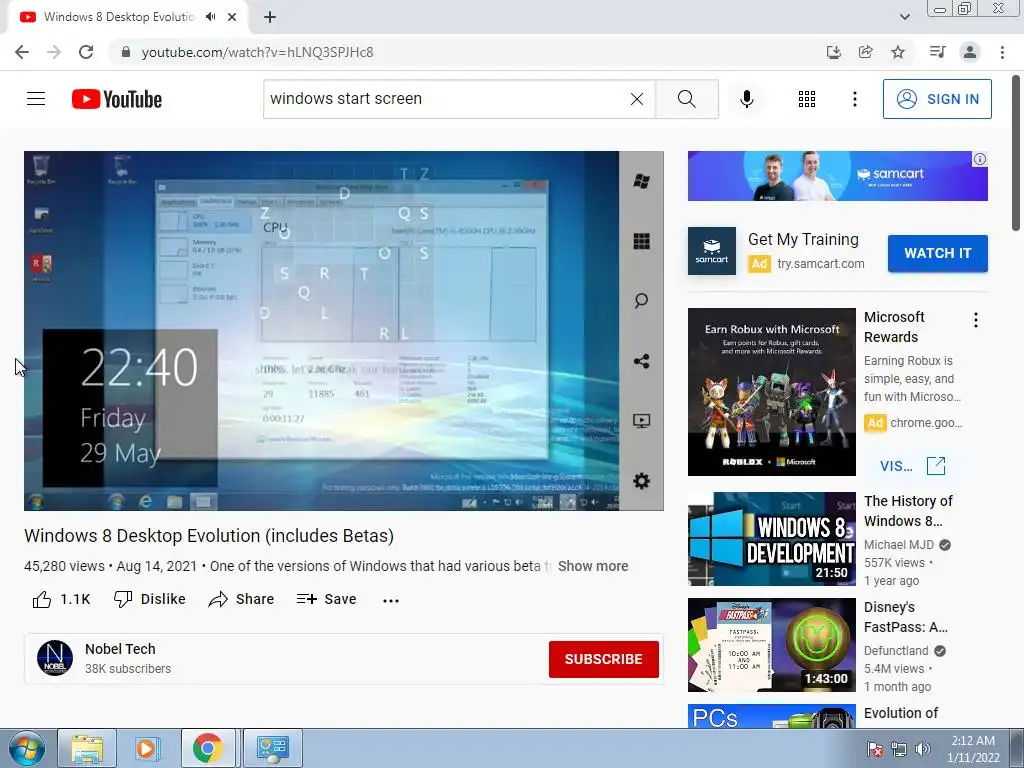The width and height of the screenshot is (1024, 768).
Task: Open the Control Panel taskbar item
Action: pos(272,748)
